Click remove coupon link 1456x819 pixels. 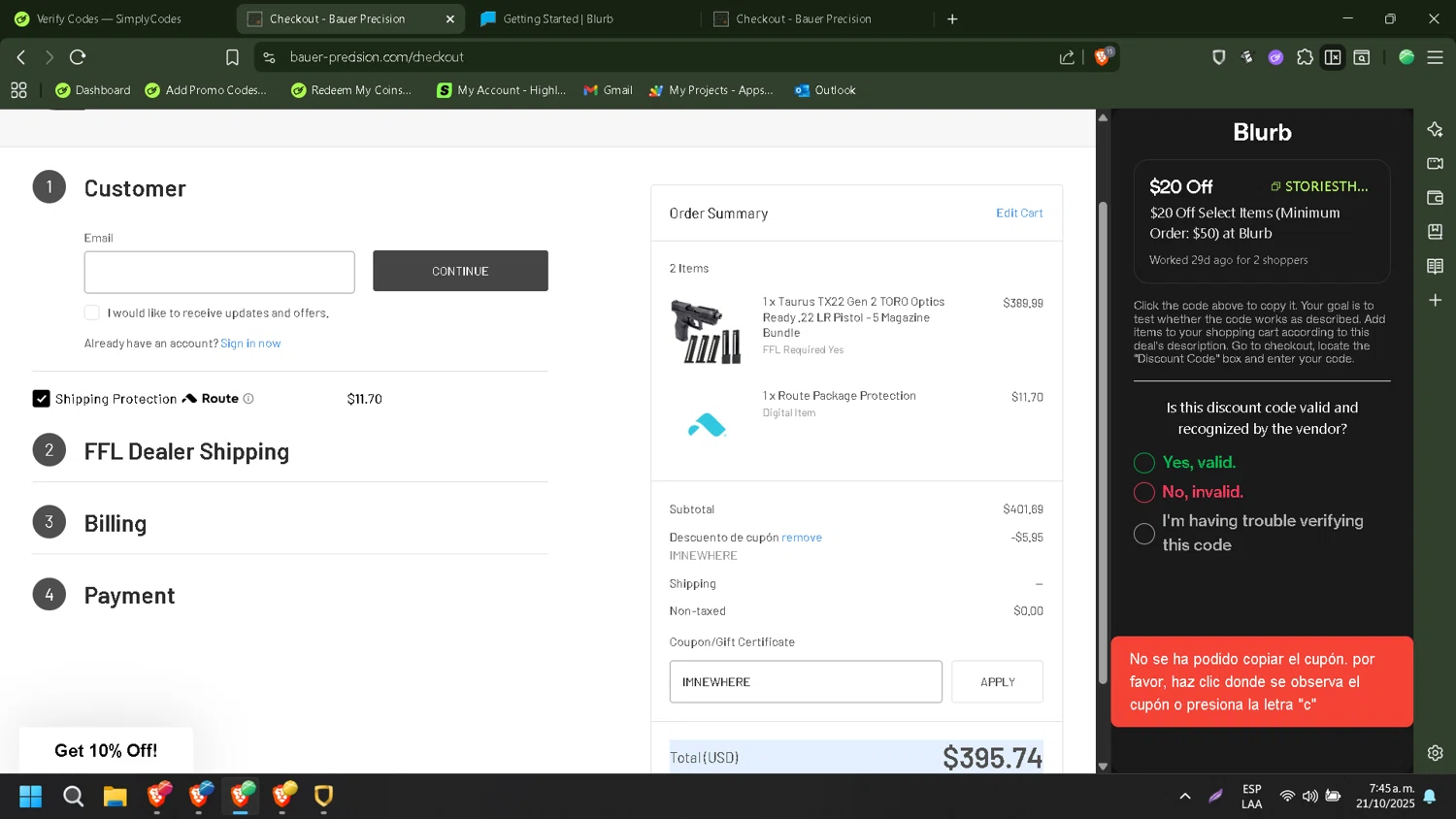[x=802, y=538]
